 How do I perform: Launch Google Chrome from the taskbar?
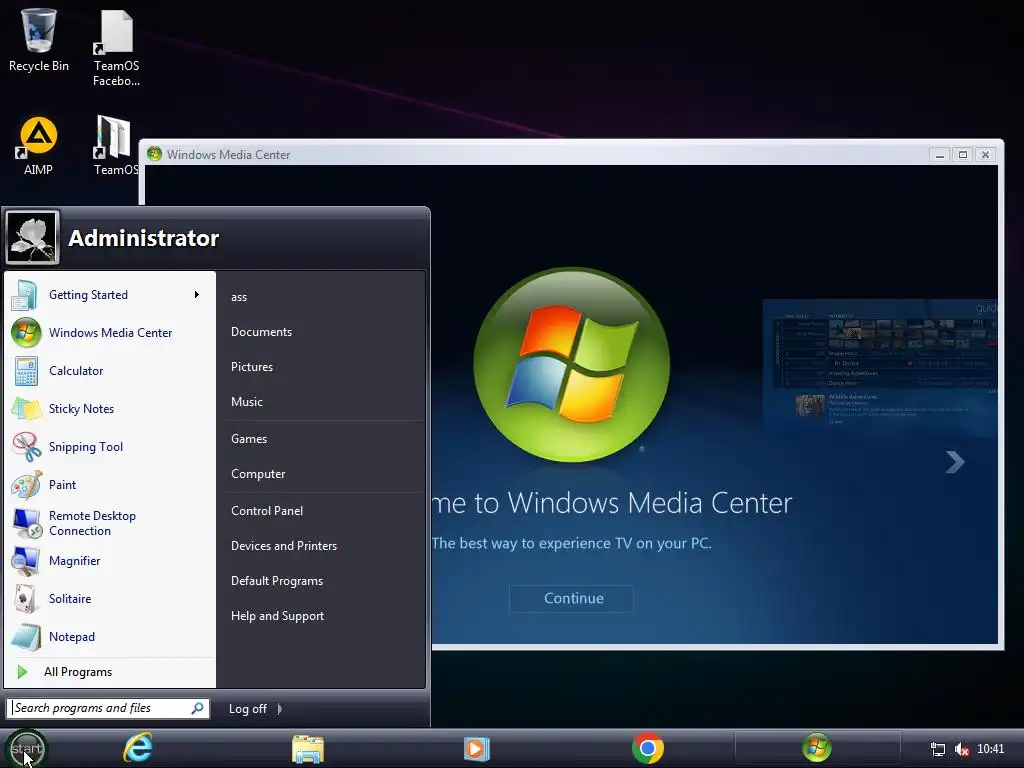648,748
